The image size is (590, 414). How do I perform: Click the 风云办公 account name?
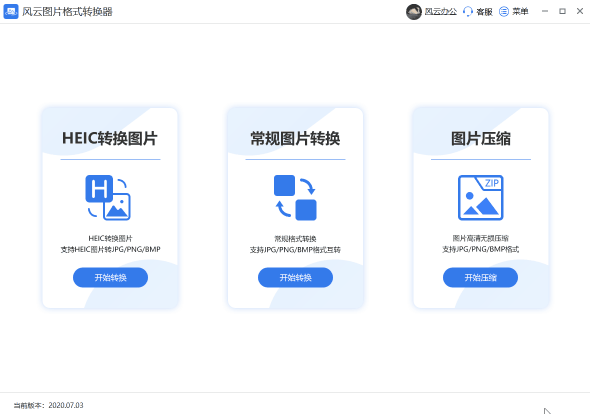(x=441, y=12)
